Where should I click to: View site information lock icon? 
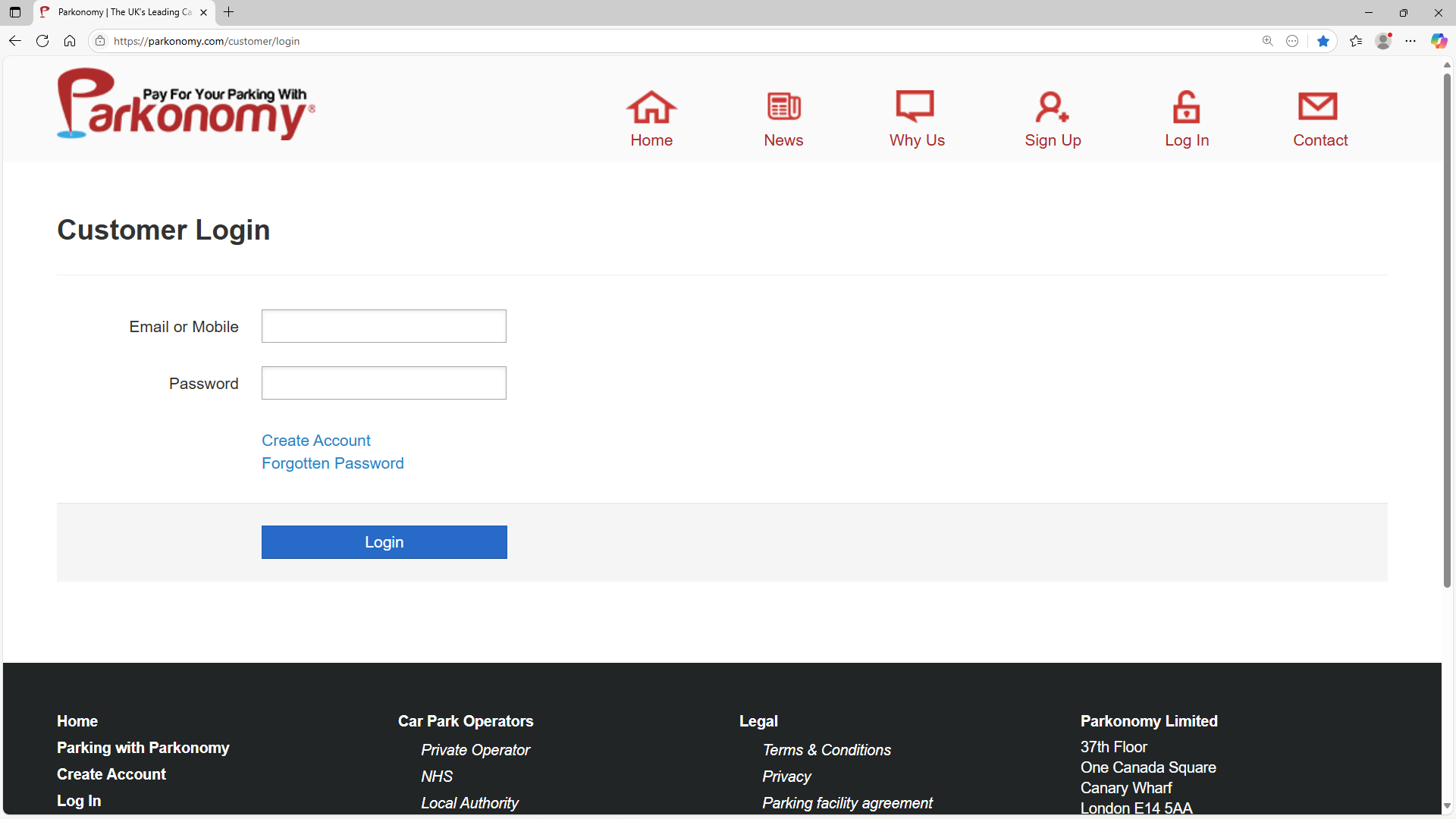(x=100, y=41)
